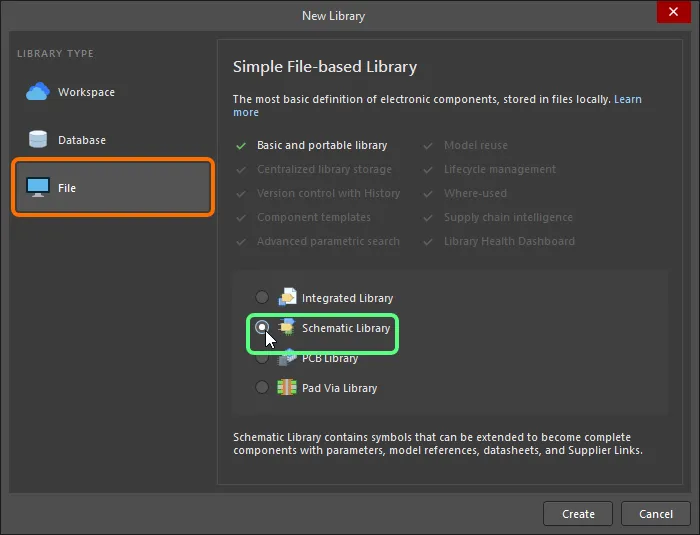Choose the PCB Library radio option

[x=262, y=358]
